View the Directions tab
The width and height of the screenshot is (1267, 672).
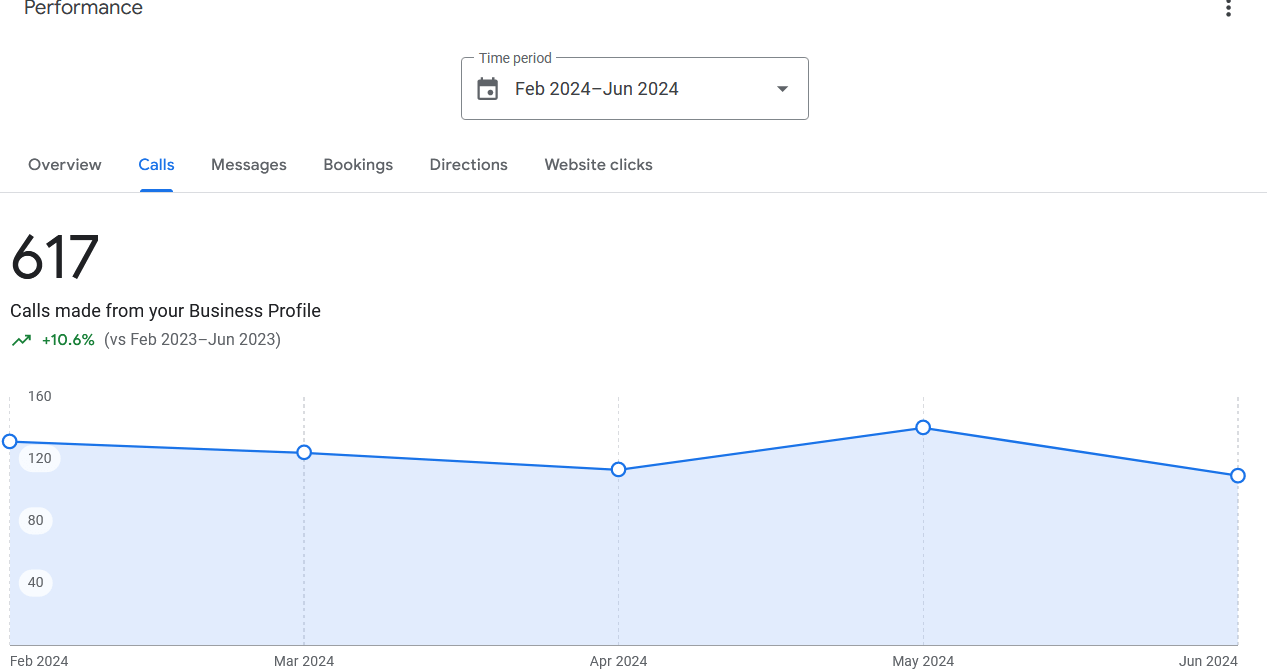(x=469, y=165)
